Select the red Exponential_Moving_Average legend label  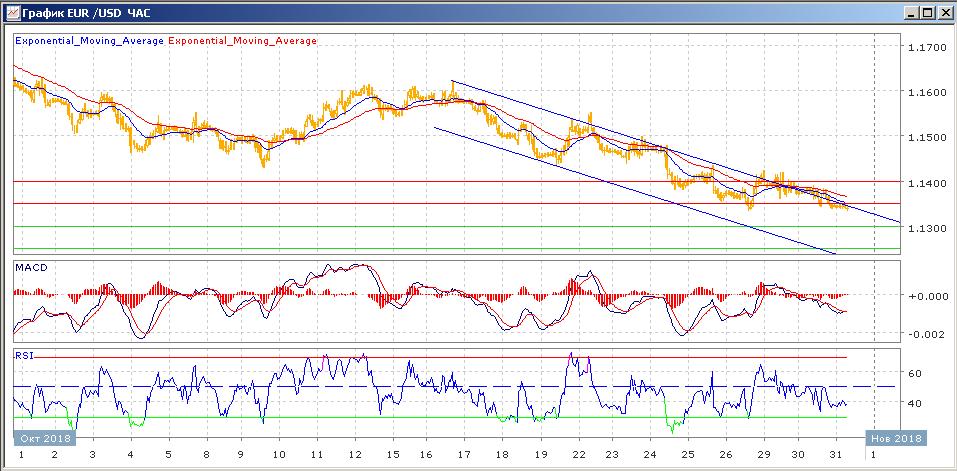242,41
